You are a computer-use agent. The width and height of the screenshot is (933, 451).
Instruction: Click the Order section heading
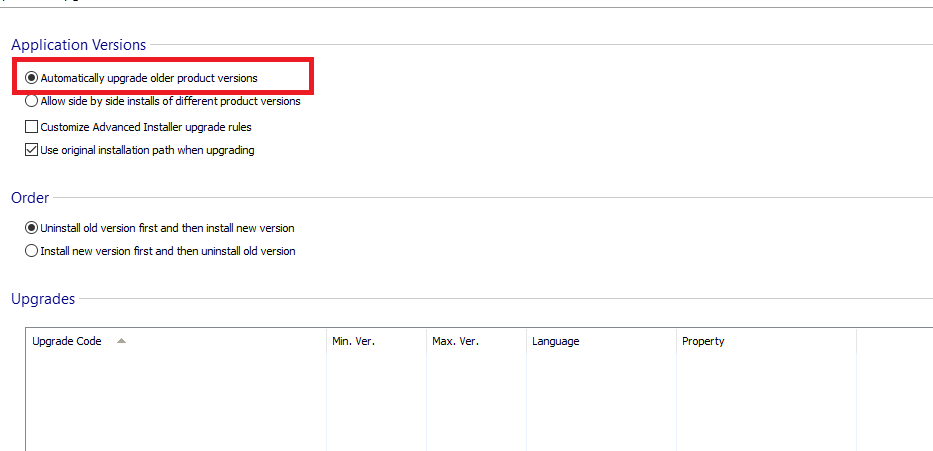point(30,198)
